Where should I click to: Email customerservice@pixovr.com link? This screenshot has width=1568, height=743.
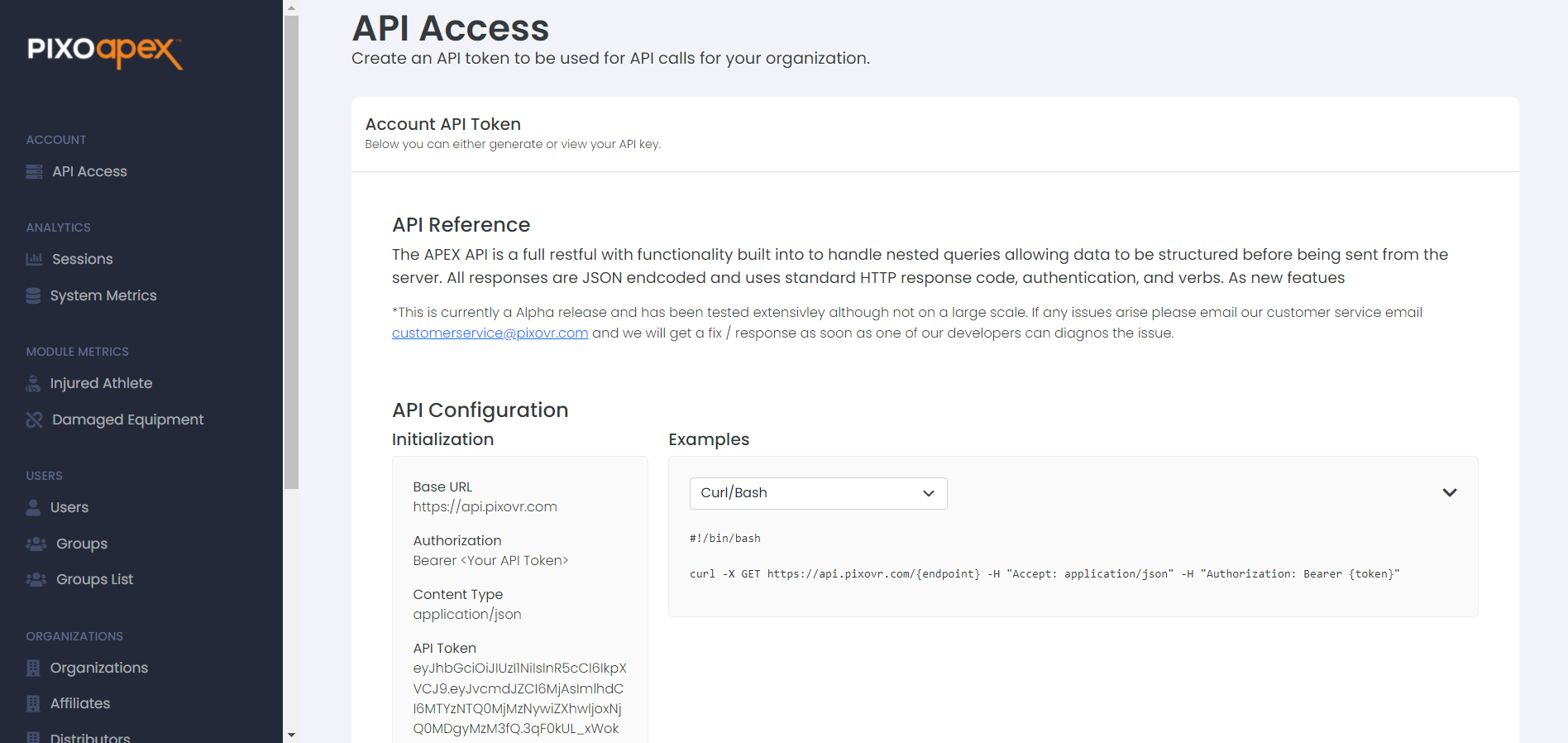pos(490,333)
